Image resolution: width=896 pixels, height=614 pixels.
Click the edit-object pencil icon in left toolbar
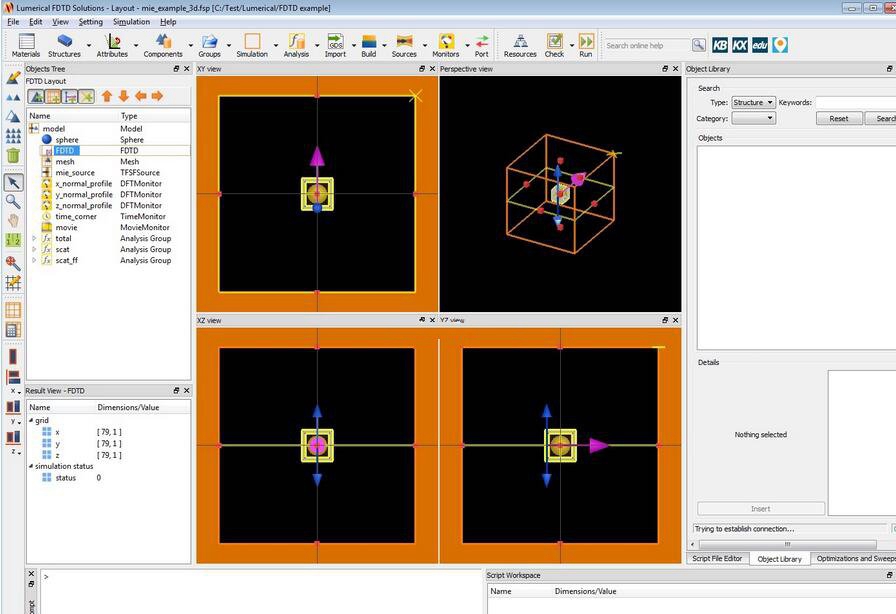click(13, 78)
